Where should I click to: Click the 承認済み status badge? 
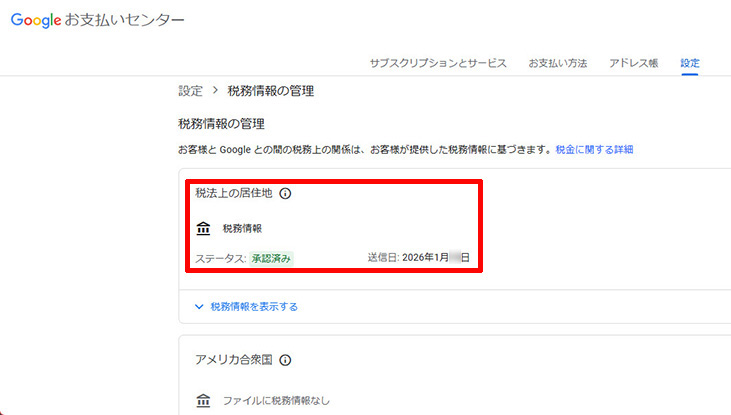pyautogui.click(x=271, y=258)
